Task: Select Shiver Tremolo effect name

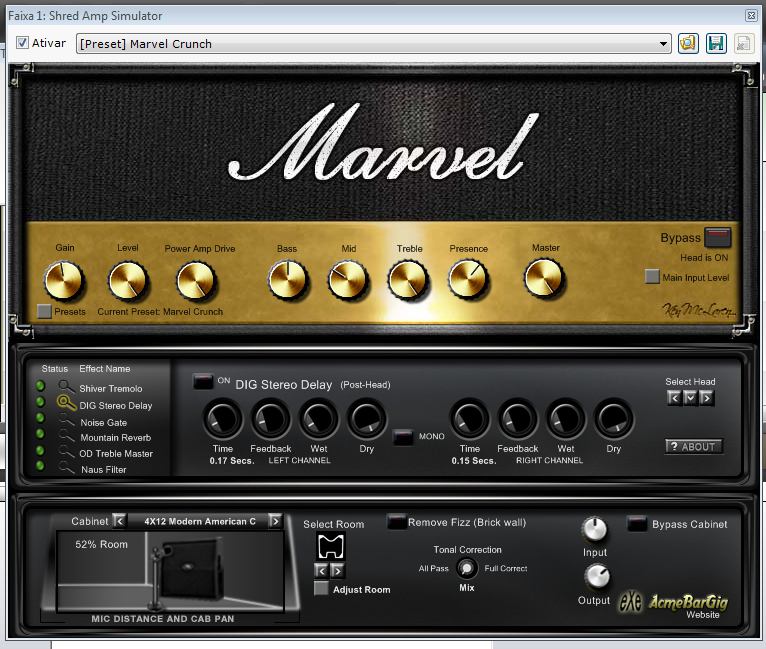Action: pyautogui.click(x=111, y=389)
